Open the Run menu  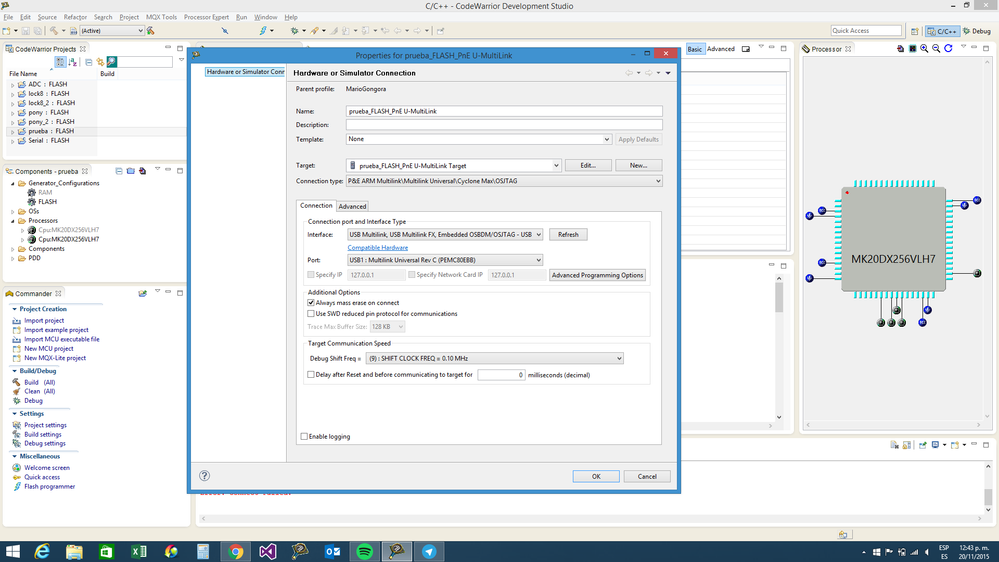pos(241,17)
